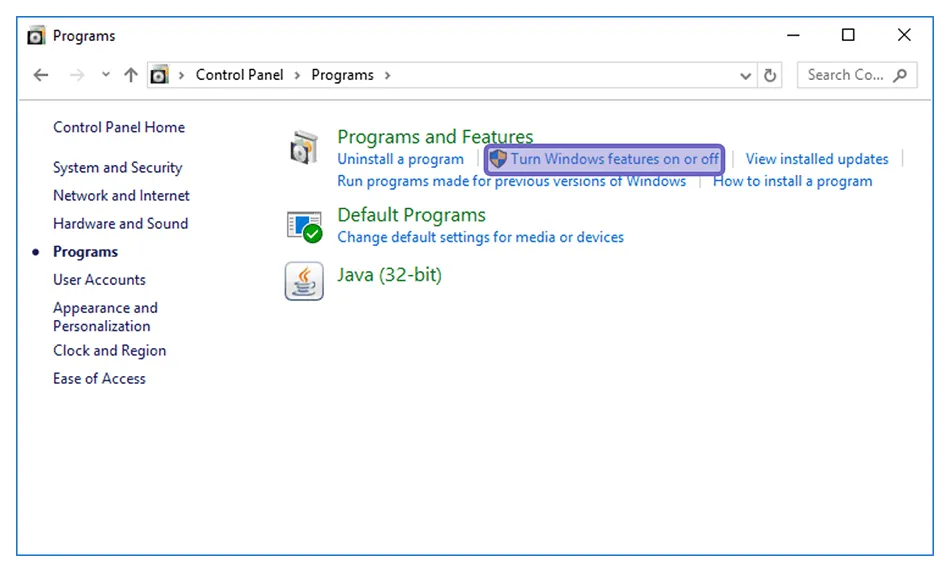Viewport: 950px width, 572px height.
Task: Select Programs in the sidebar
Action: pos(85,251)
